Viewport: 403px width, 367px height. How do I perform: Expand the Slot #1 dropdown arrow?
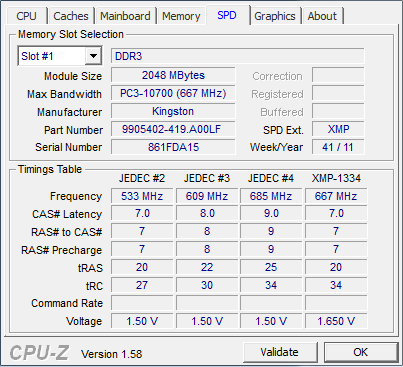coord(93,56)
